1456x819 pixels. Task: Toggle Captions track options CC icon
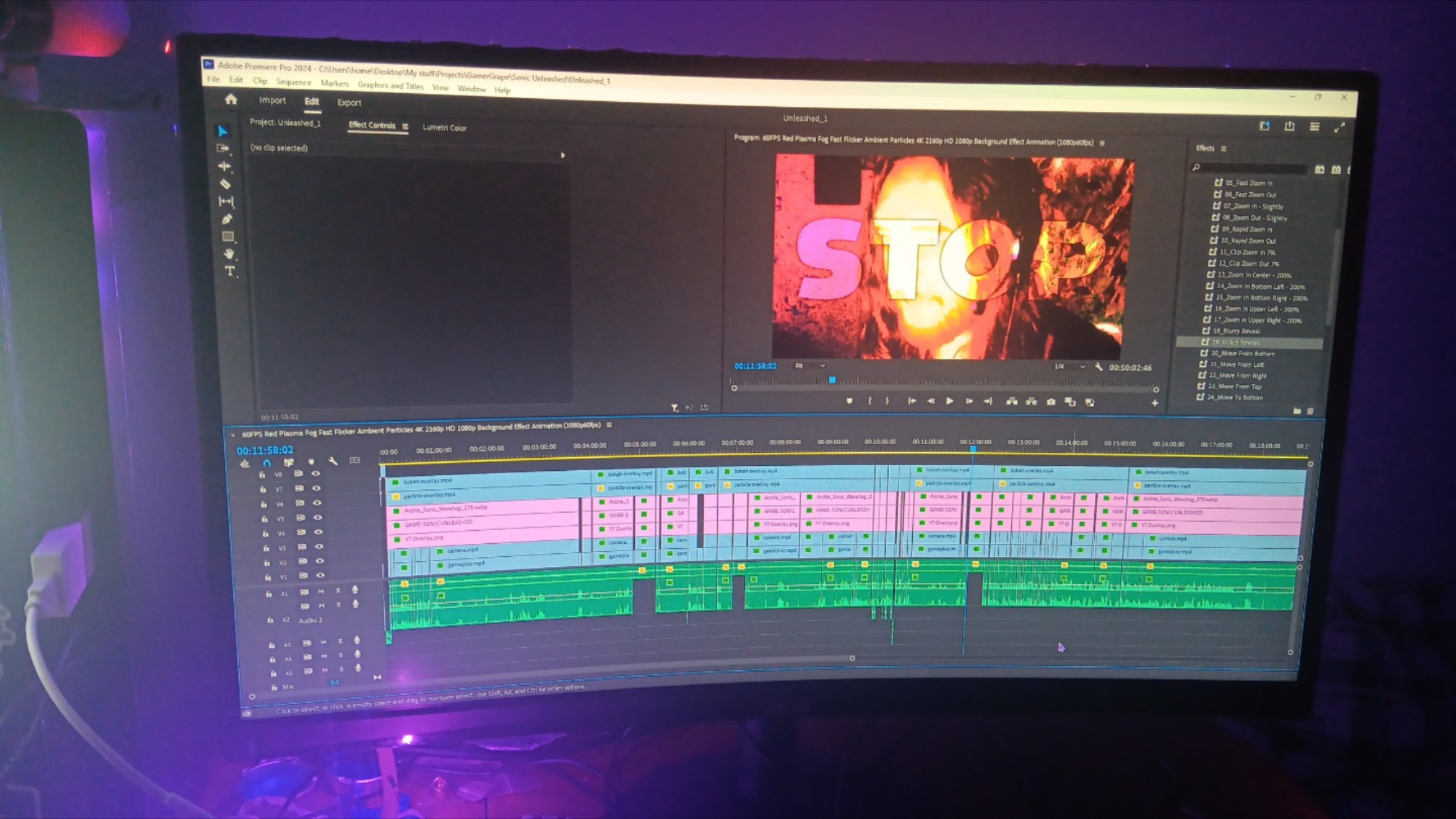click(355, 460)
